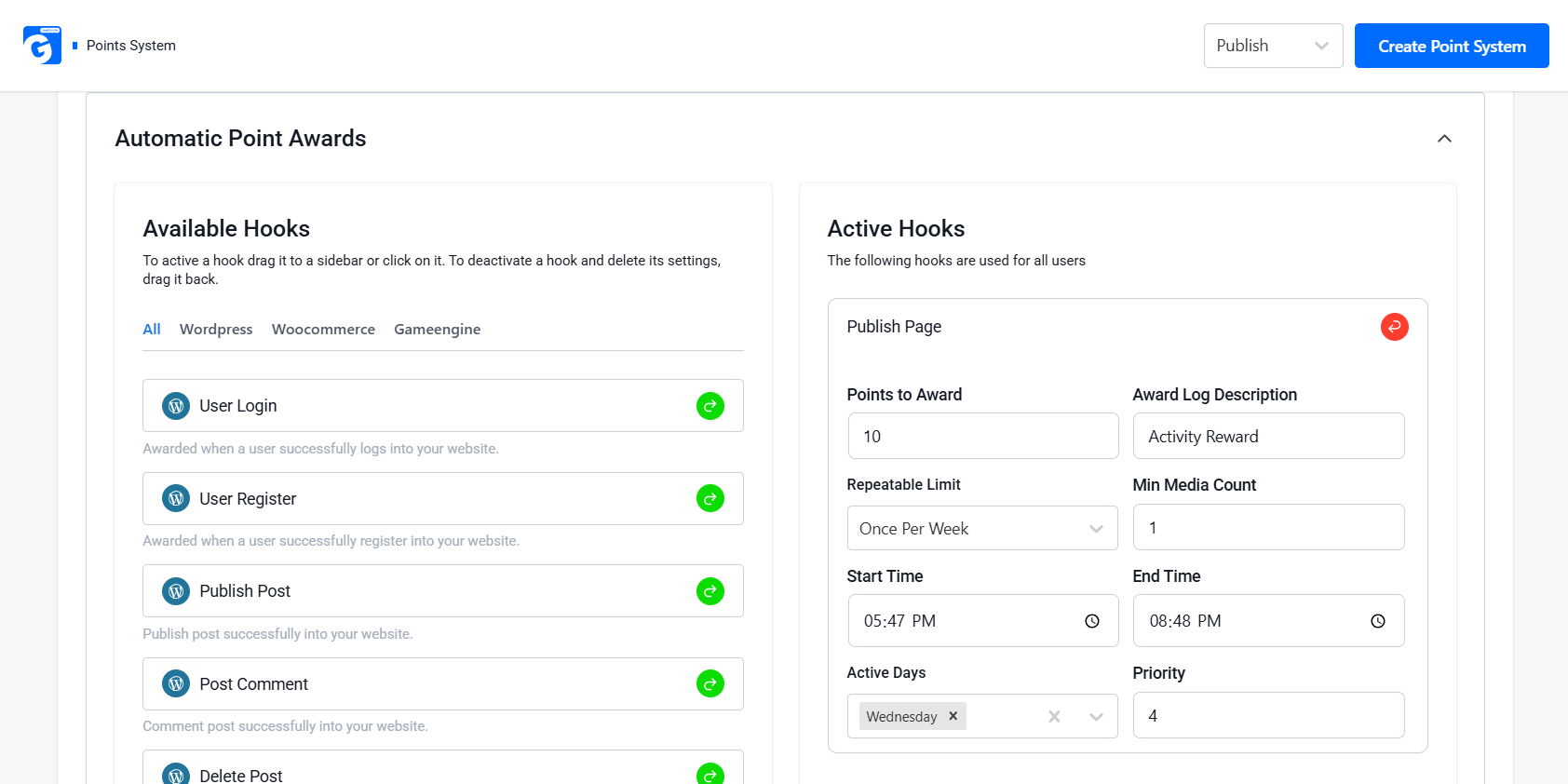Collapse the Automatic Point Awards section
Screen dimensions: 1568x784
(x=1444, y=139)
